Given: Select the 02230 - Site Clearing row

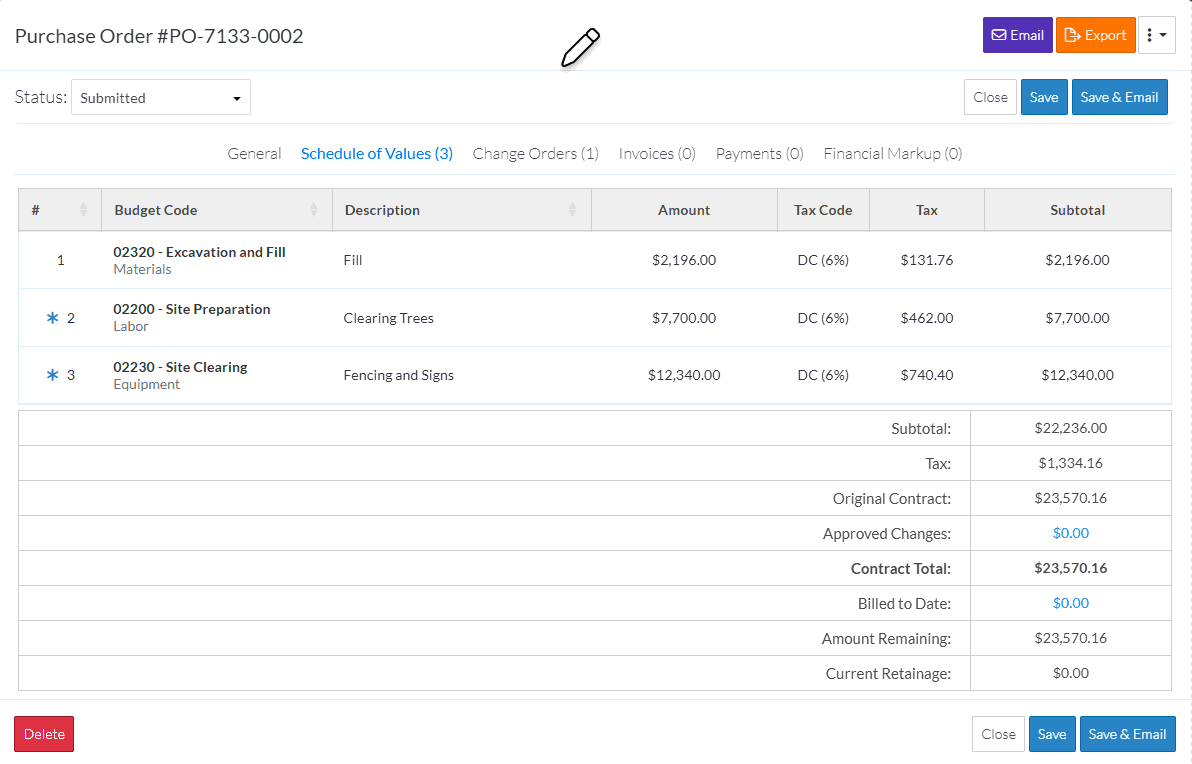Looking at the screenshot, I should pyautogui.click(x=594, y=375).
